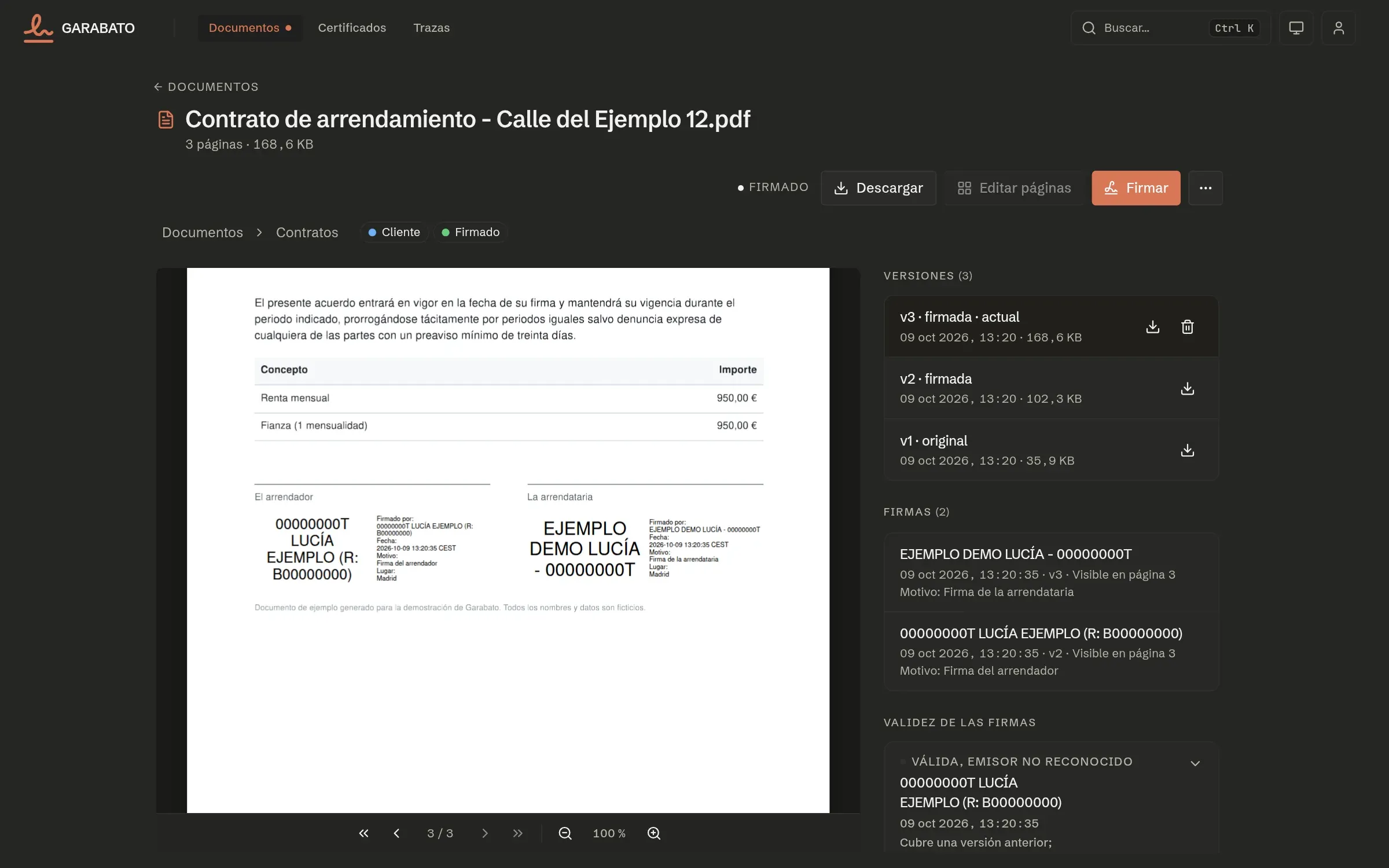
Task: Delete version v3 with trash icon
Action: (x=1187, y=327)
